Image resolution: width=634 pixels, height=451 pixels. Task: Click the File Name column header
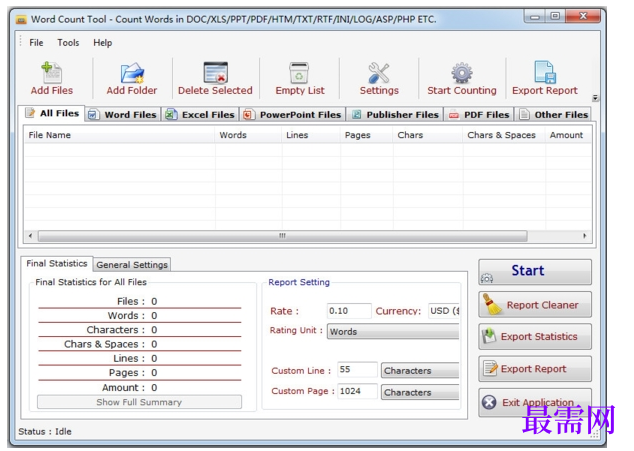[119, 135]
